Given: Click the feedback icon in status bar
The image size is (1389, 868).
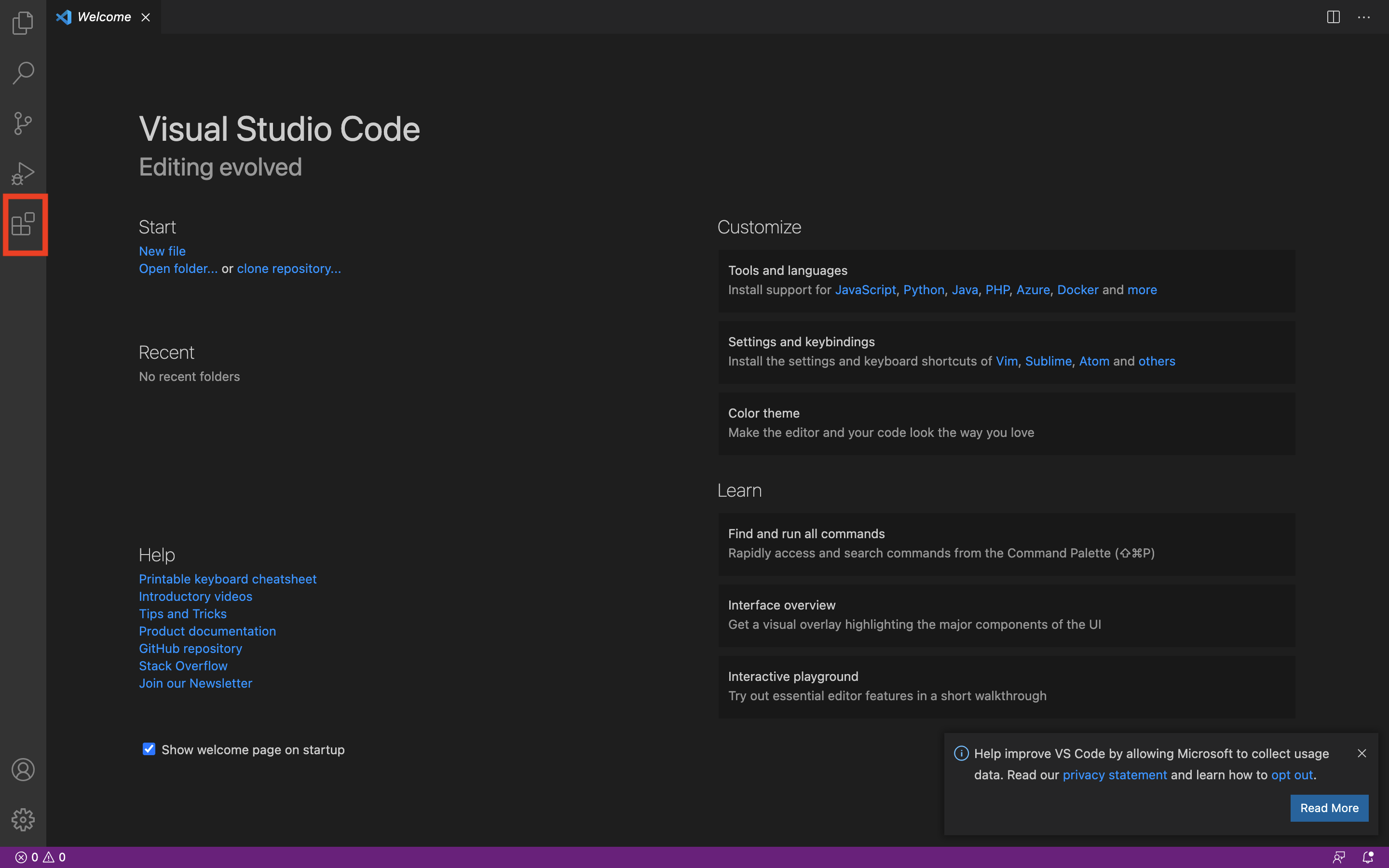Looking at the screenshot, I should click(1339, 857).
